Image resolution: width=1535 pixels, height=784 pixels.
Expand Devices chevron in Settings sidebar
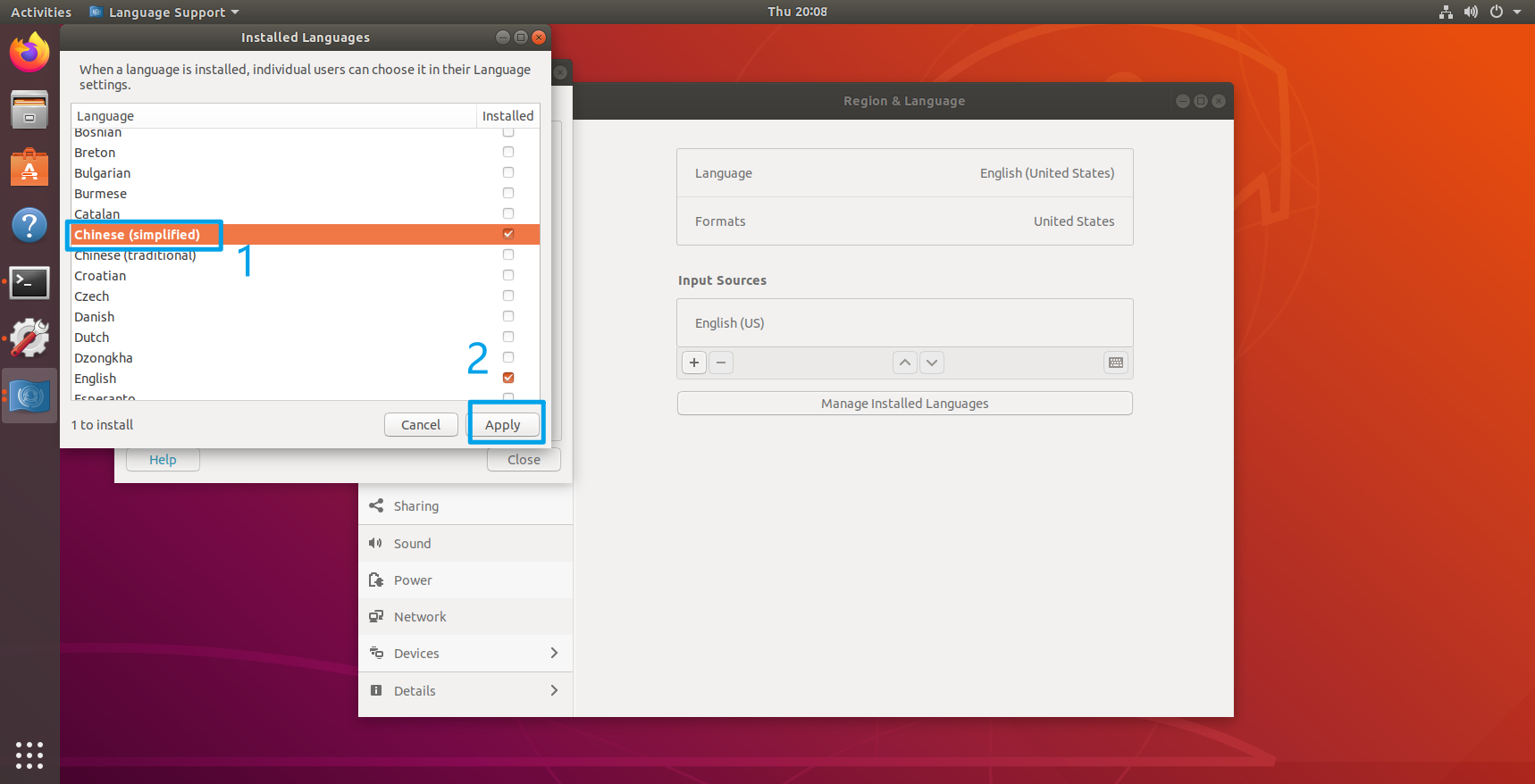click(x=554, y=653)
